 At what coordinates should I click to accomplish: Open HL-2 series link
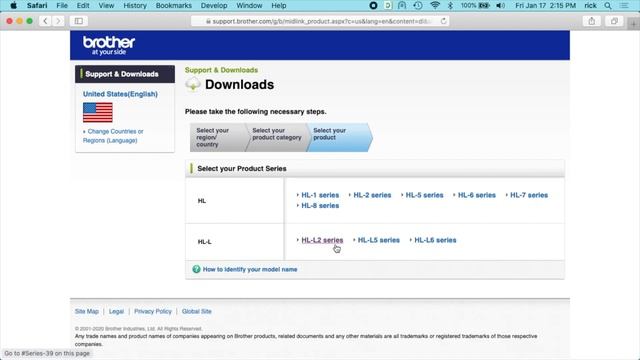[372, 195]
